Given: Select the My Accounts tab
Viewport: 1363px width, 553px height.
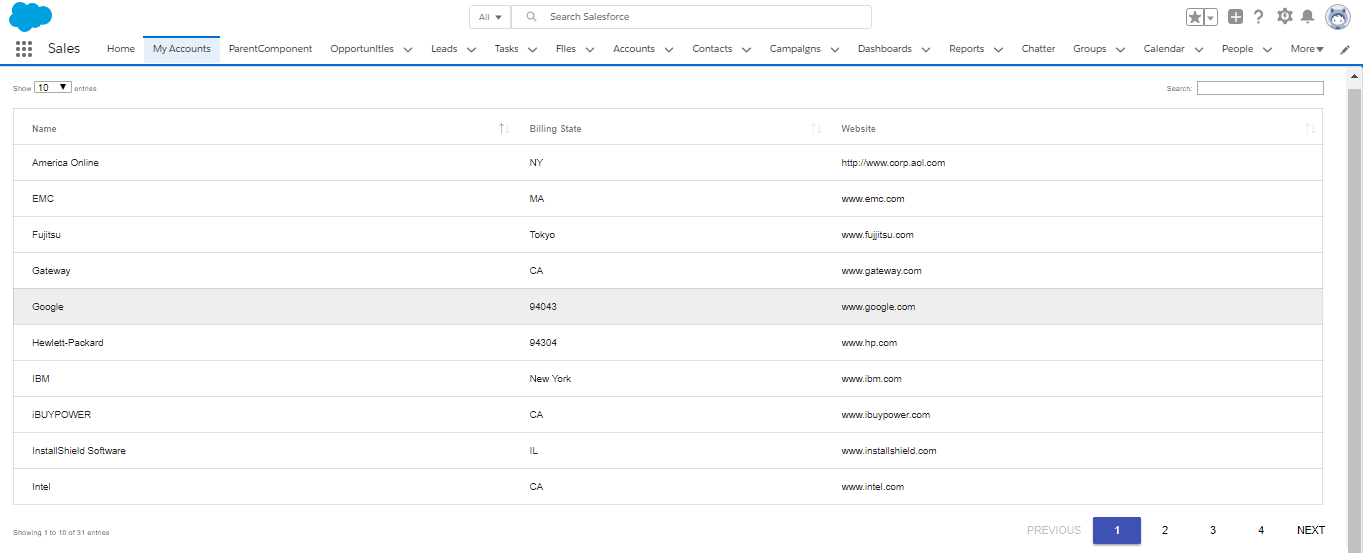Looking at the screenshot, I should click(182, 49).
